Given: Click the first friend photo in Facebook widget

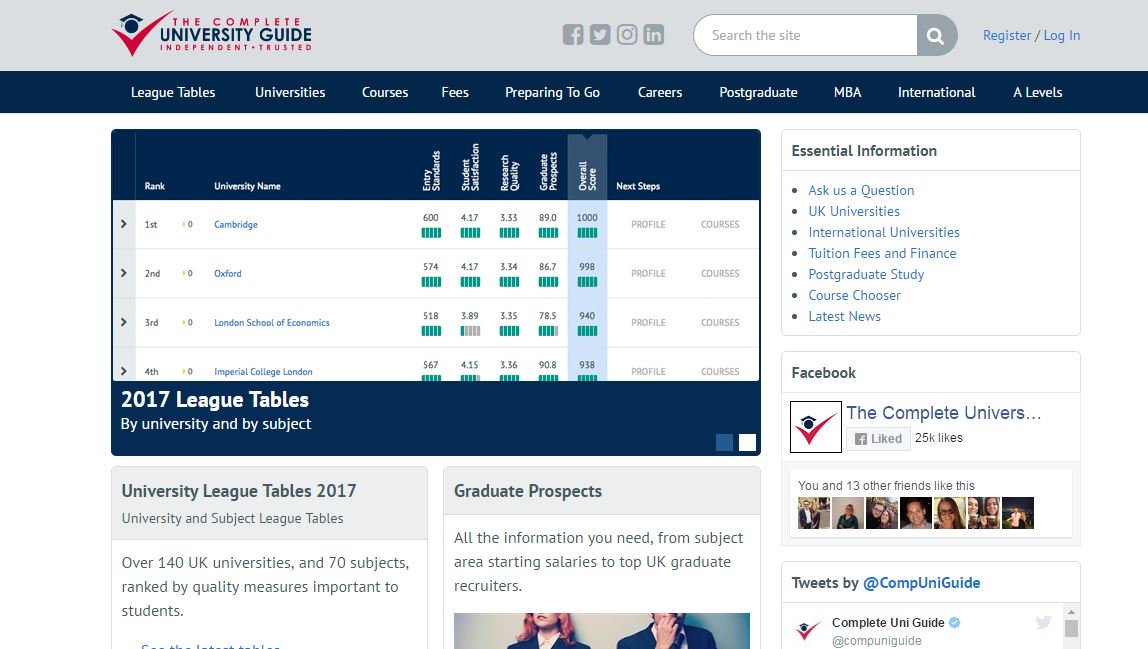Looking at the screenshot, I should 813,513.
